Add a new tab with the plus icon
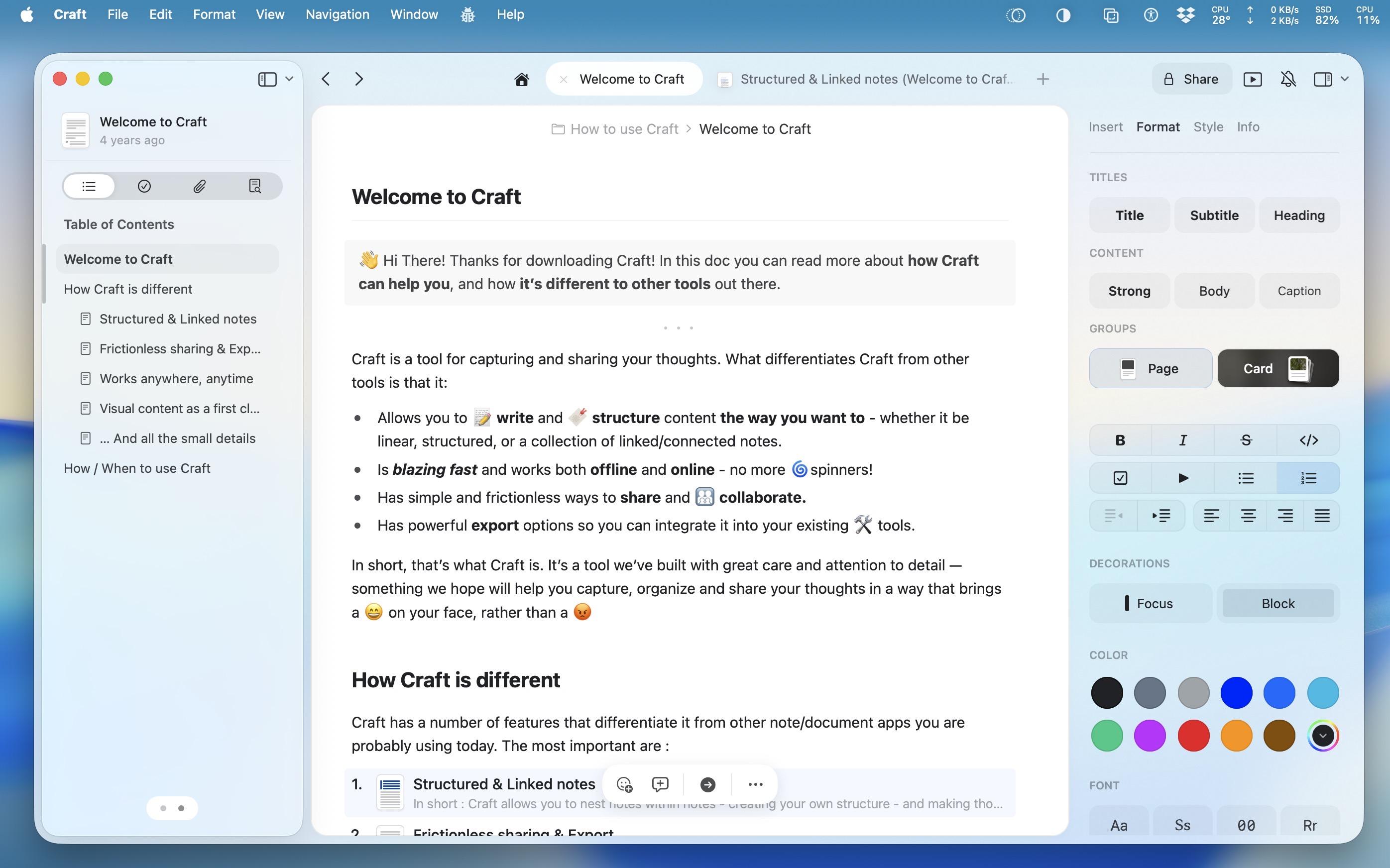Image resolution: width=1390 pixels, height=868 pixels. (1042, 79)
